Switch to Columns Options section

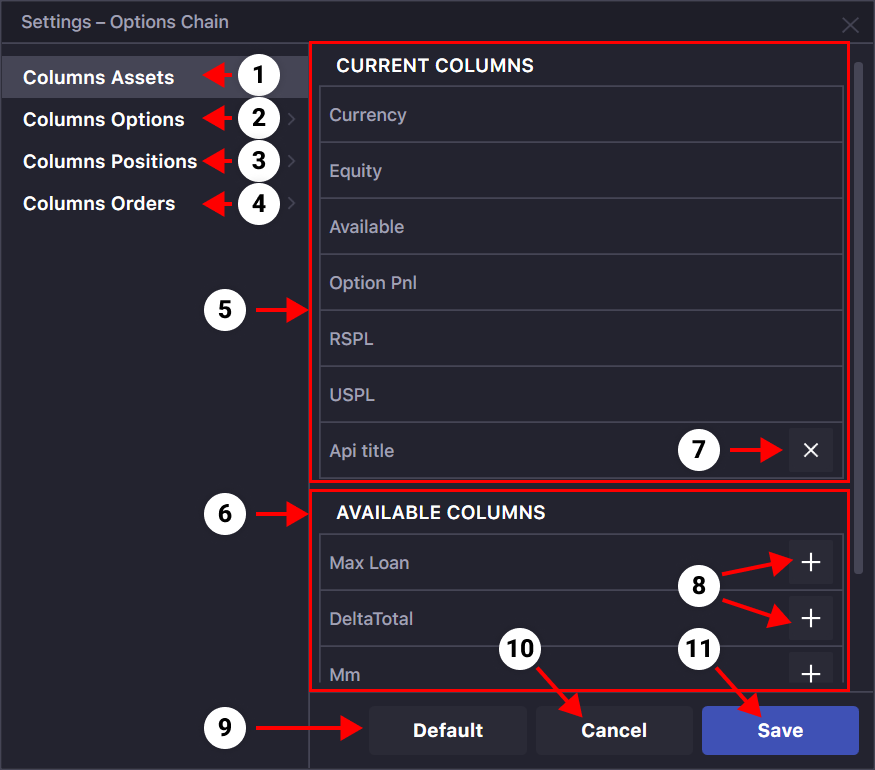104,119
